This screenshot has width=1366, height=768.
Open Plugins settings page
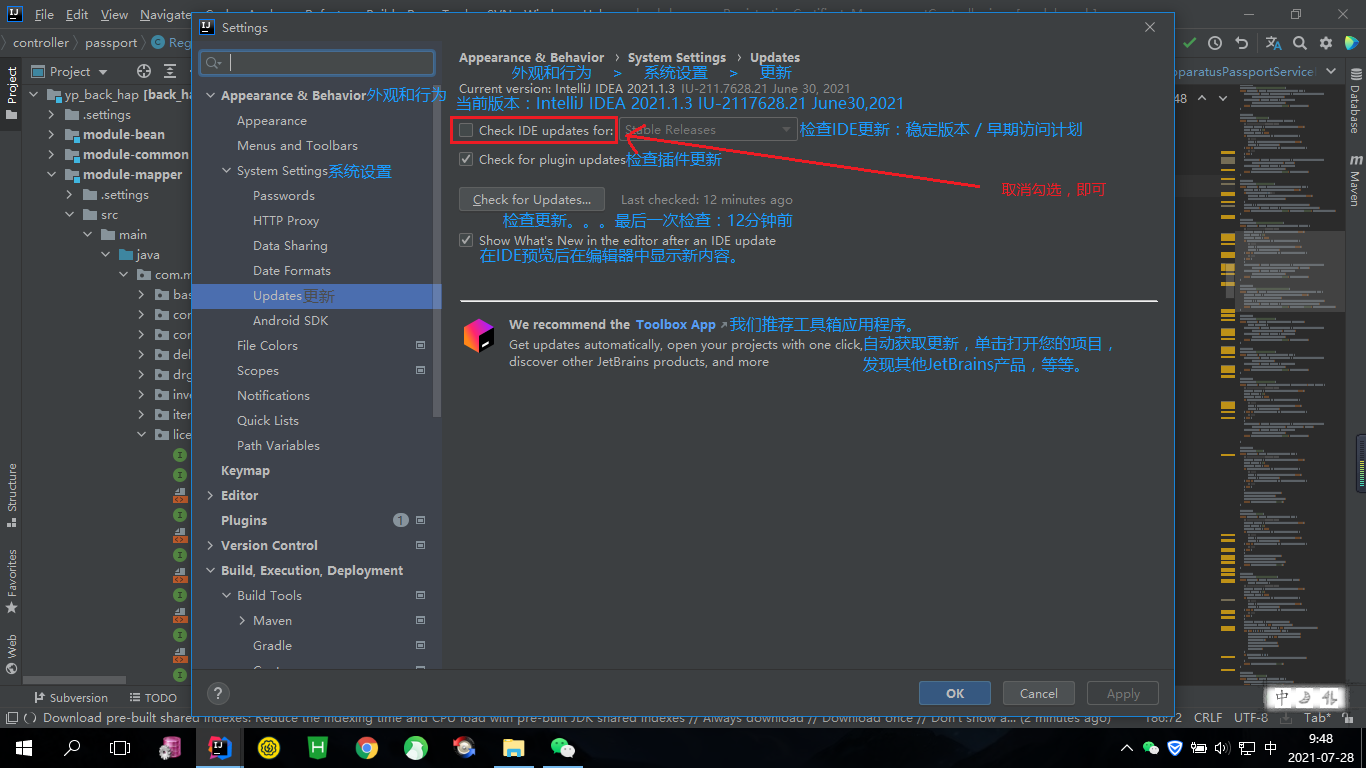coord(244,521)
